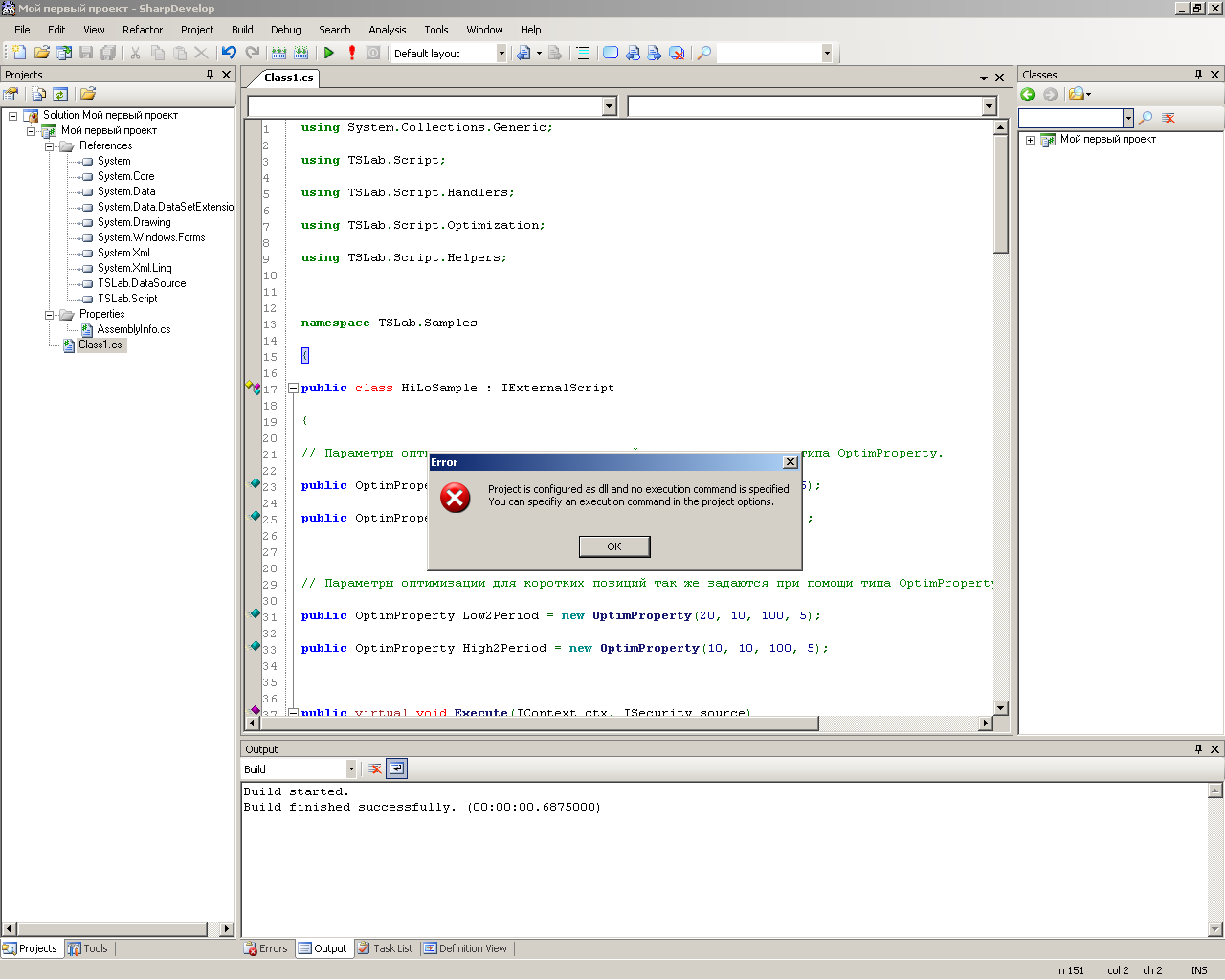Screen dimensions: 1225x980
Task: Click the Open file folder icon
Action: click(41, 54)
